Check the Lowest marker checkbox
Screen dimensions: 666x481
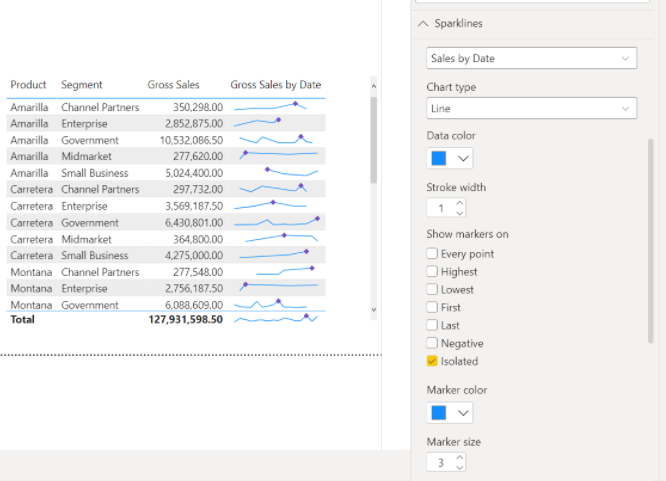coord(432,289)
